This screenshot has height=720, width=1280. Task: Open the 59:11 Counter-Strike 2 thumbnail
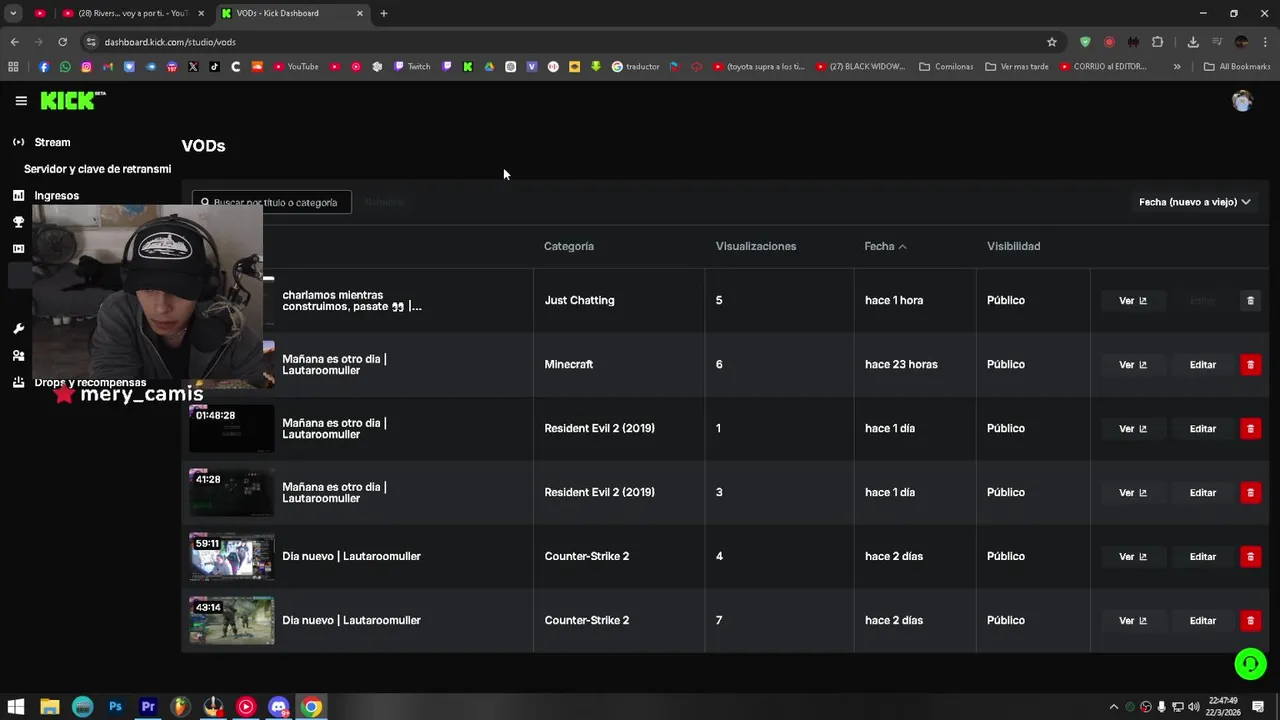coord(231,557)
